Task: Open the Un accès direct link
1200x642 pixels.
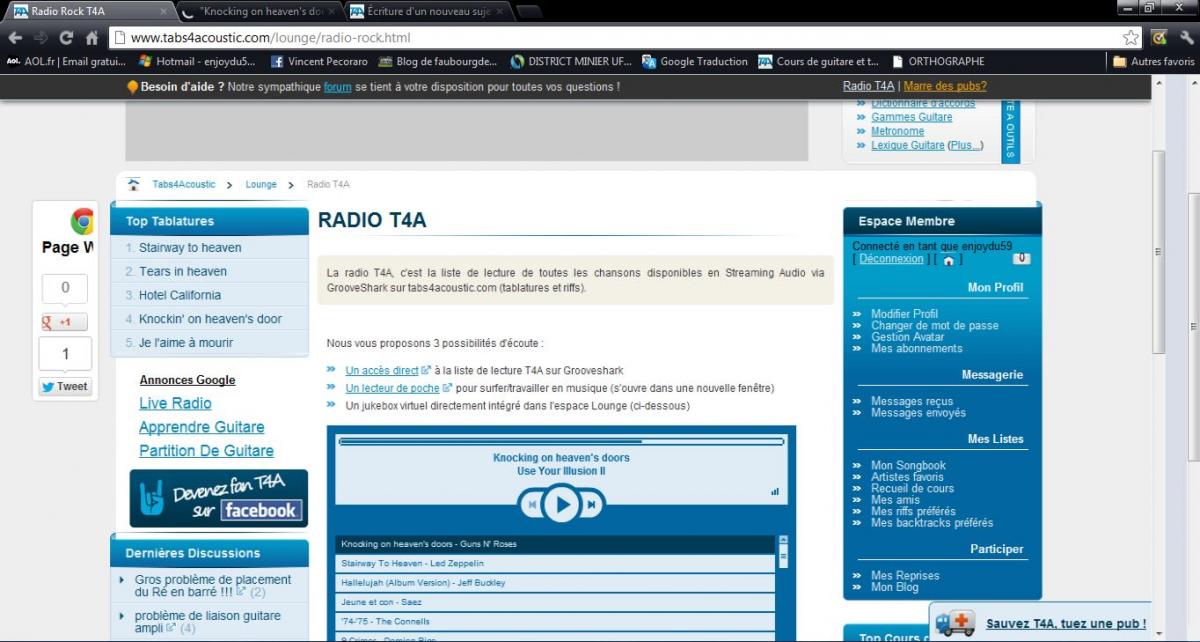Action: coord(382,371)
